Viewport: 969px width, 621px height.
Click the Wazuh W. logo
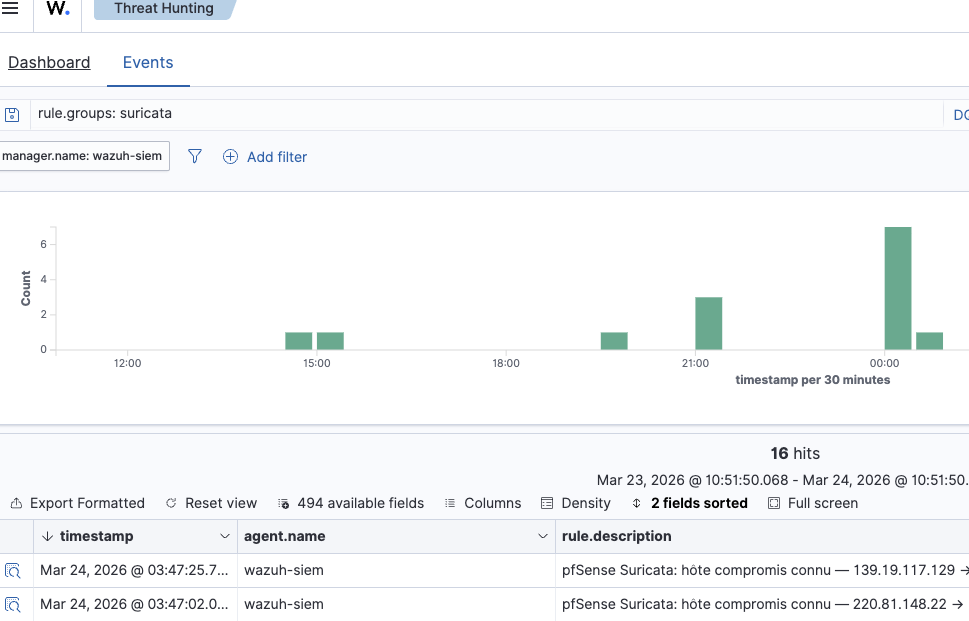[57, 8]
